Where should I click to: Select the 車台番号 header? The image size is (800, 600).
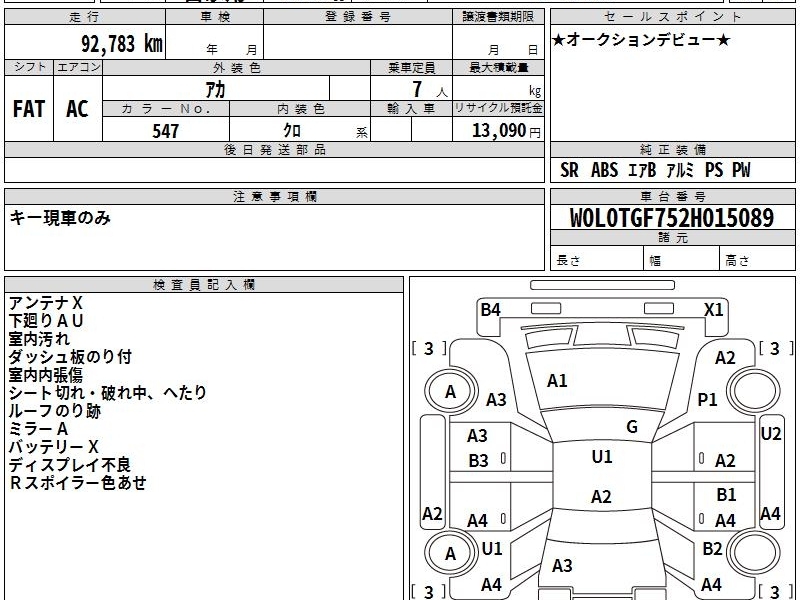point(672,196)
